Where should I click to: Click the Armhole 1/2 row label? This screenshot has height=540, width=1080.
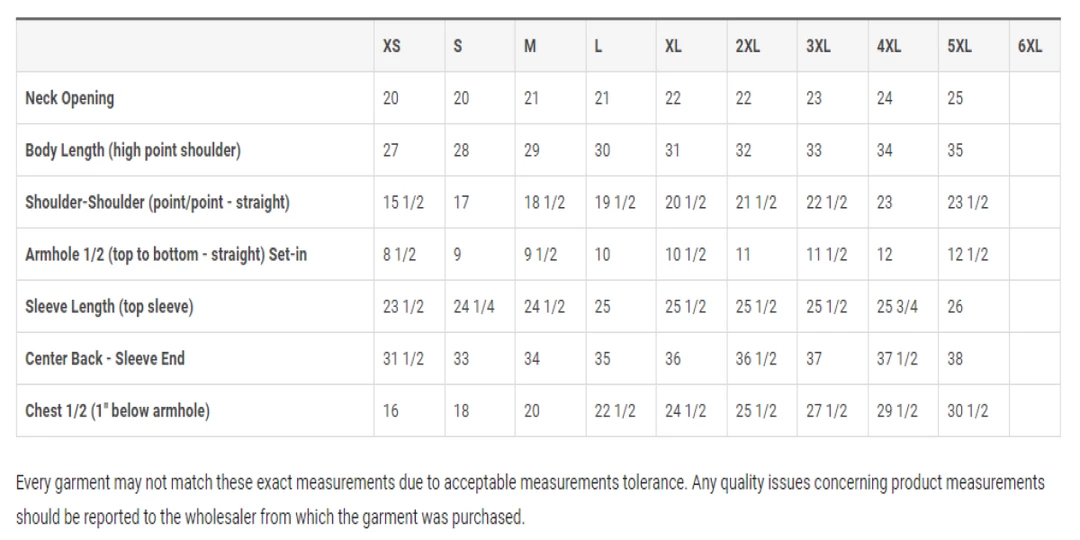165,254
